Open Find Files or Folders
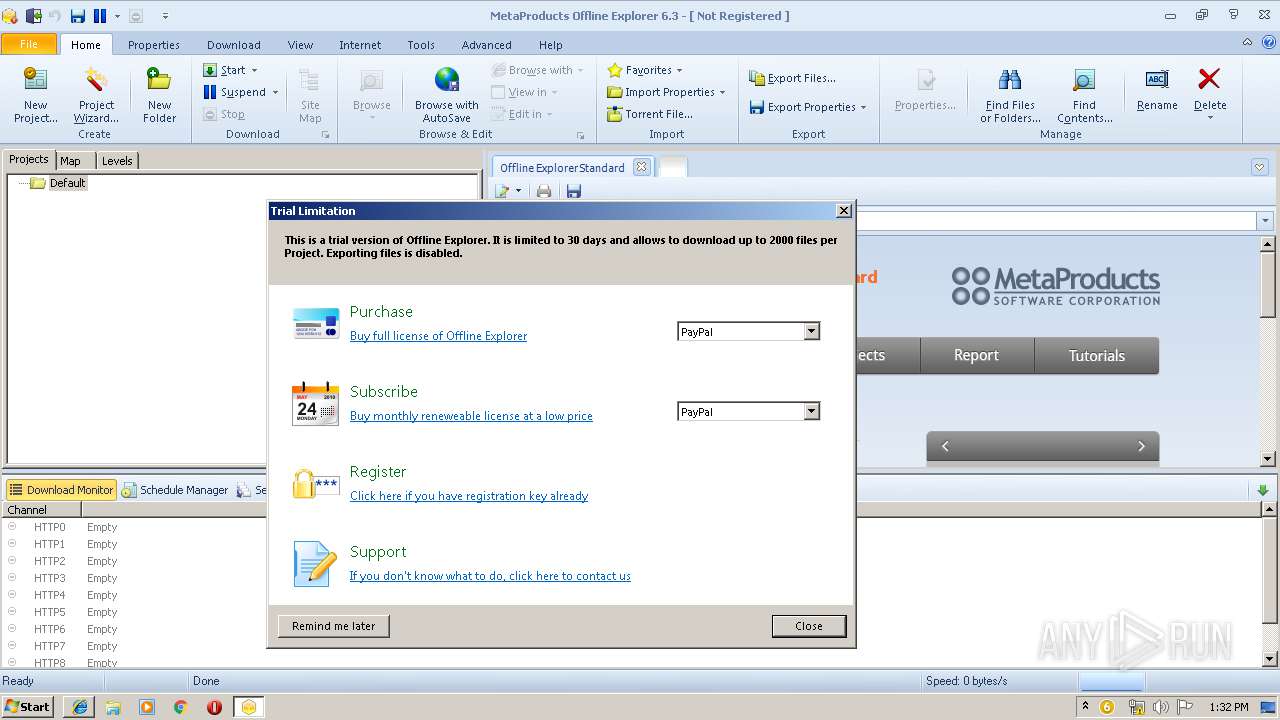 coord(1010,96)
